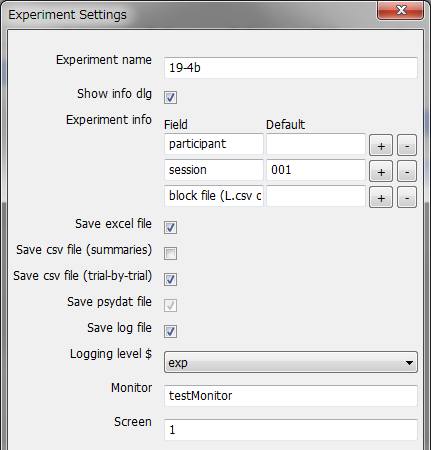Close the Experiment Settings dialog
This screenshot has height=450, width=431.
[x=401, y=10]
